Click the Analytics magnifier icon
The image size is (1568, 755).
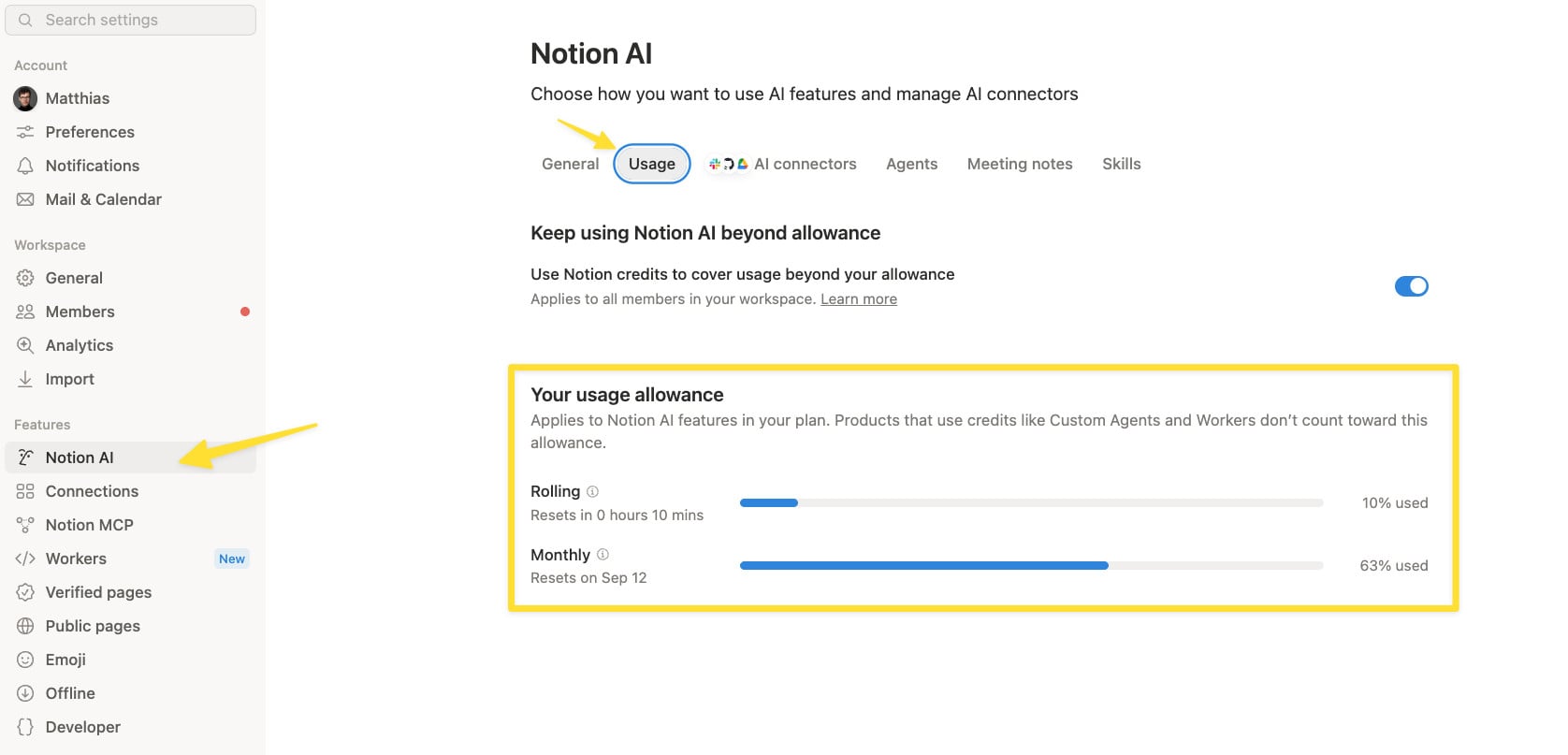[25, 345]
